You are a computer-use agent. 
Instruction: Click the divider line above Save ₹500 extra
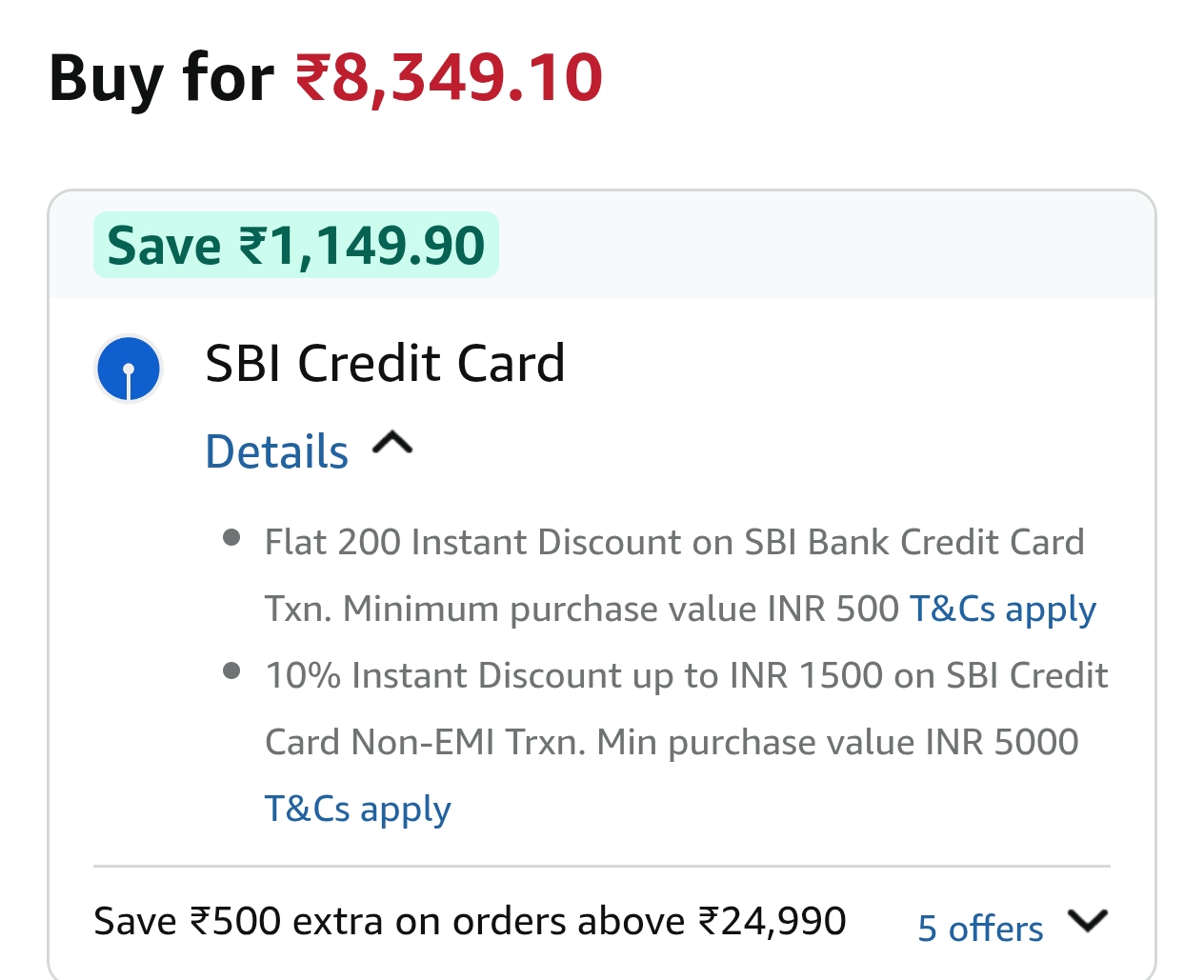click(x=601, y=867)
